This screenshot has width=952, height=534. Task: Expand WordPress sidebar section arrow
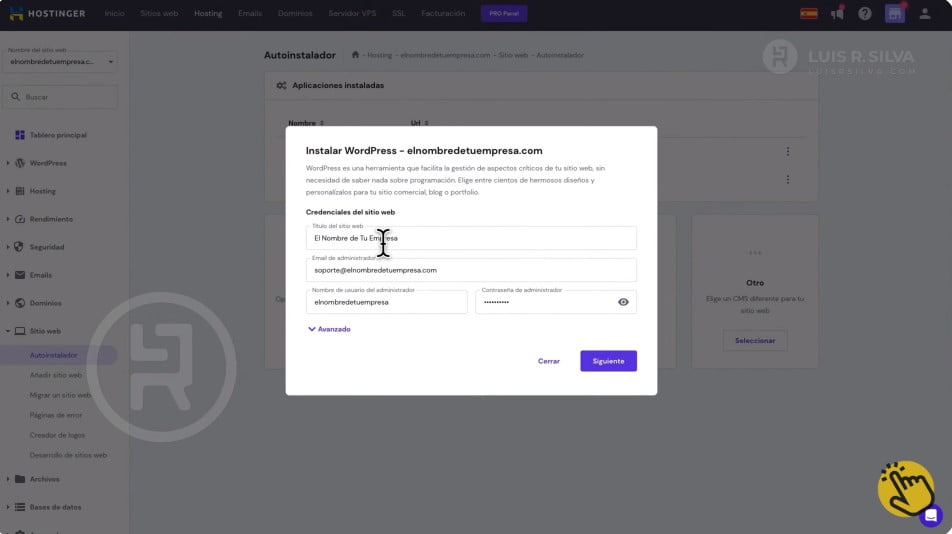click(x=8, y=163)
